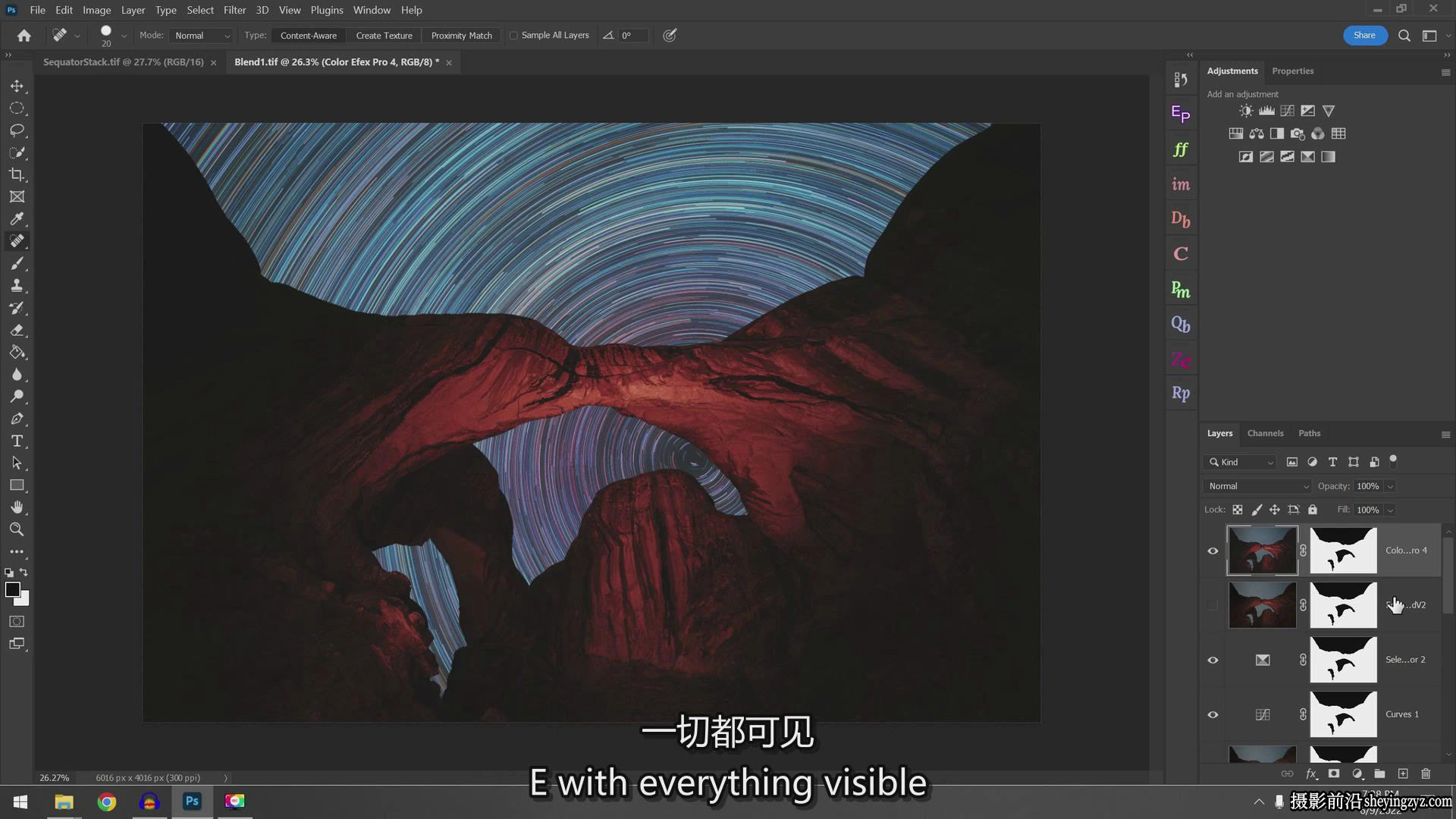
Task: Add a layer mask
Action: coord(1334,773)
